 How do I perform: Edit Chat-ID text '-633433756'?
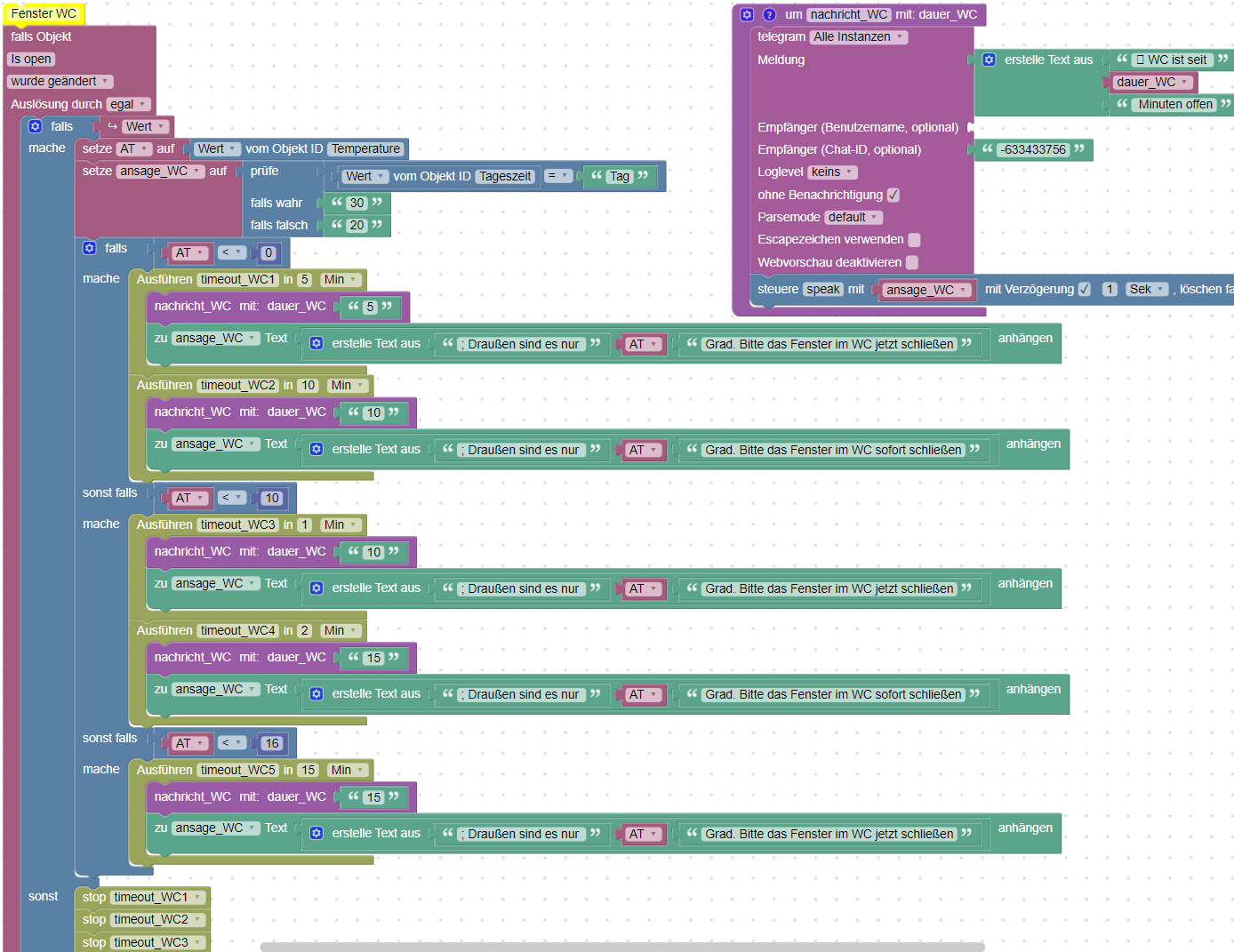(x=1033, y=149)
